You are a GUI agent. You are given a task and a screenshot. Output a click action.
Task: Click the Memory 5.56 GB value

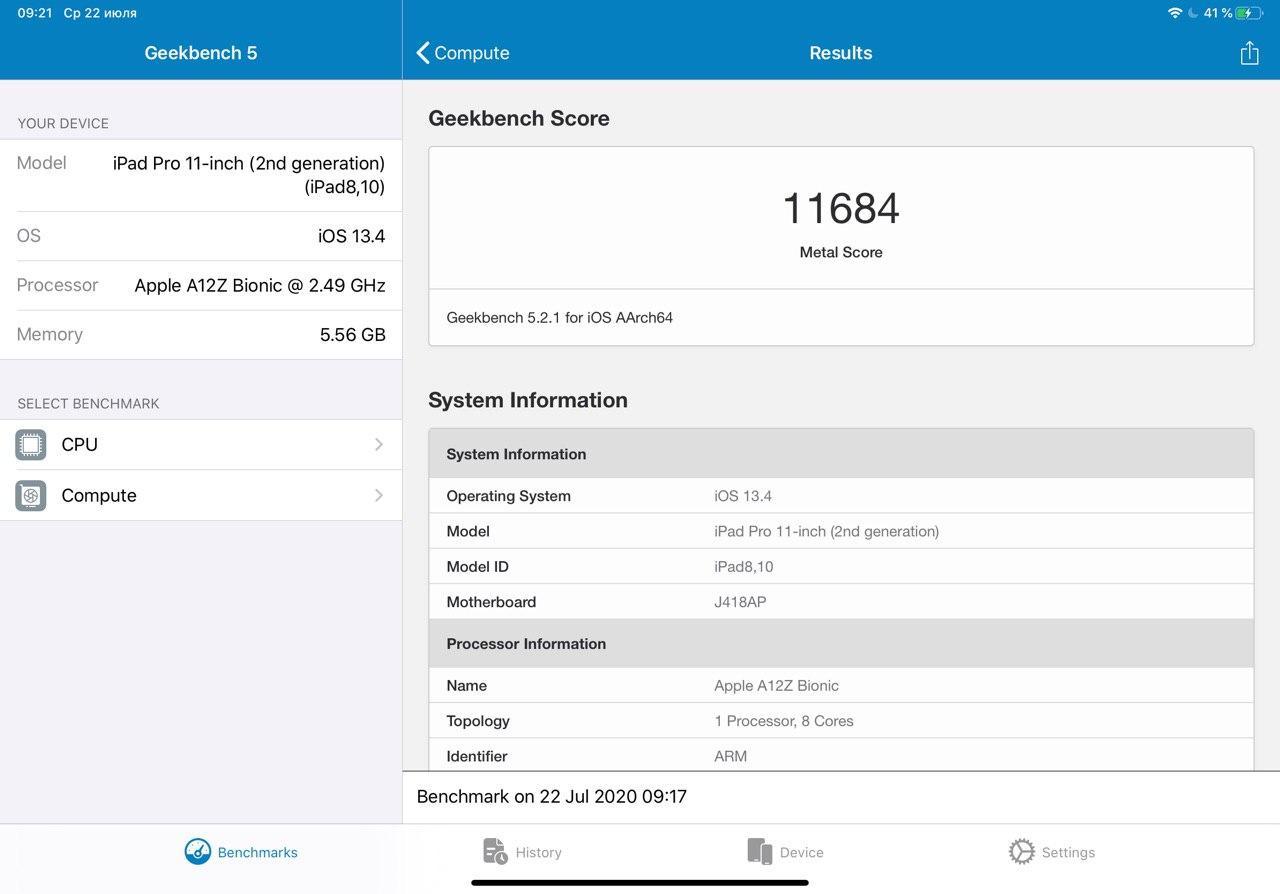pos(353,335)
